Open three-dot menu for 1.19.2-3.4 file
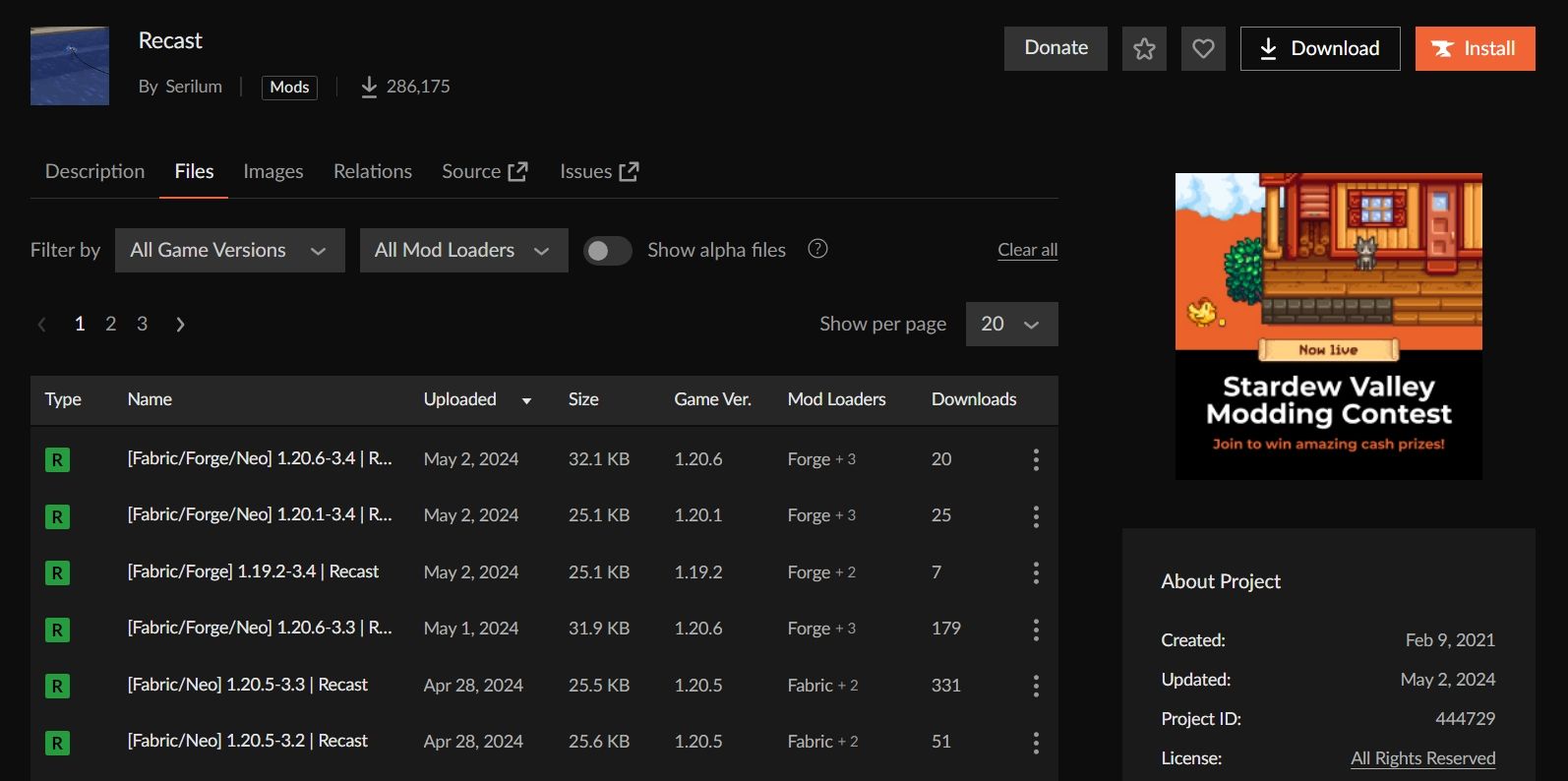The width and height of the screenshot is (1568, 781). [x=1036, y=572]
